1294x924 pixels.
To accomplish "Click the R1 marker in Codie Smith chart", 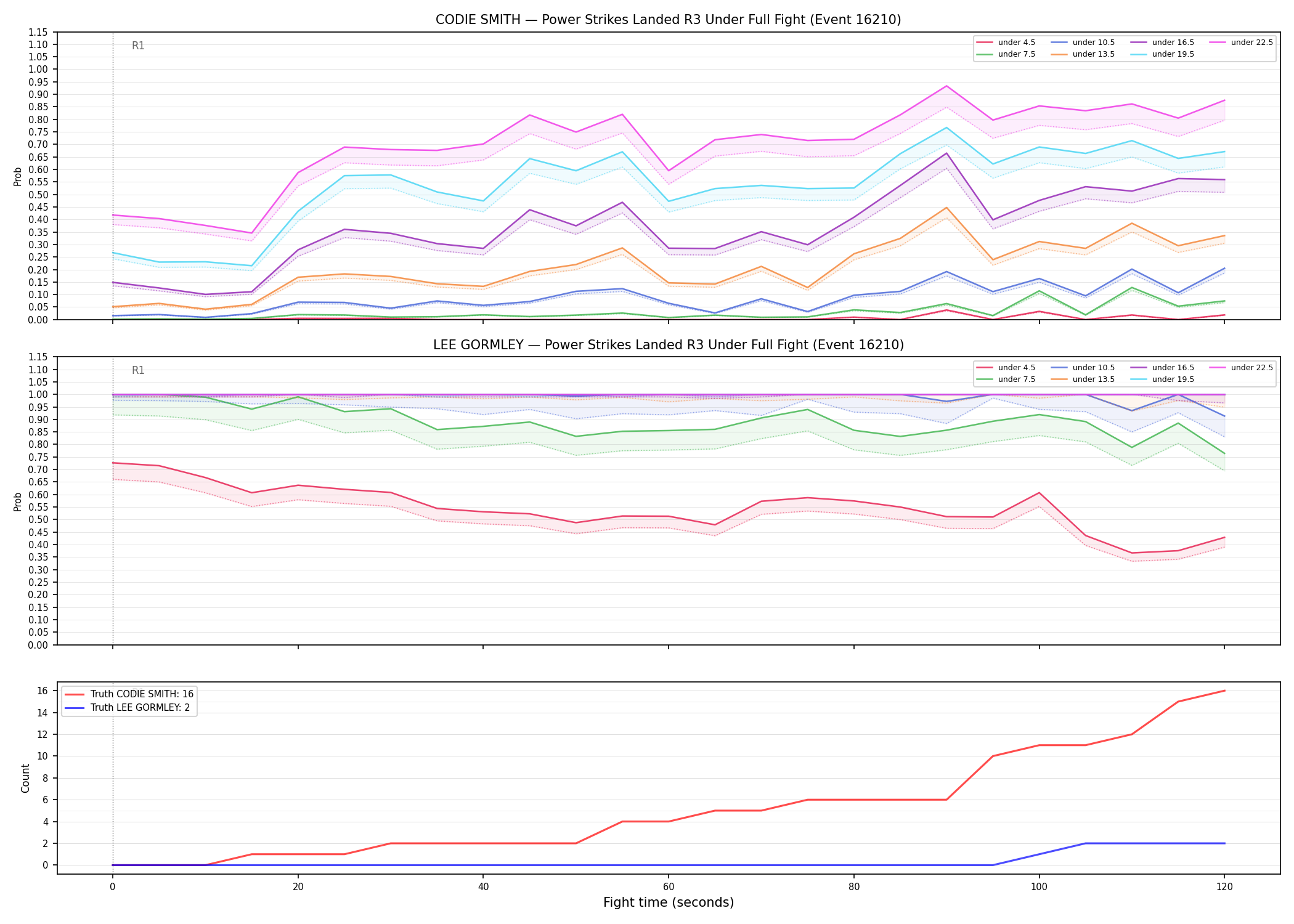I will 138,46.
